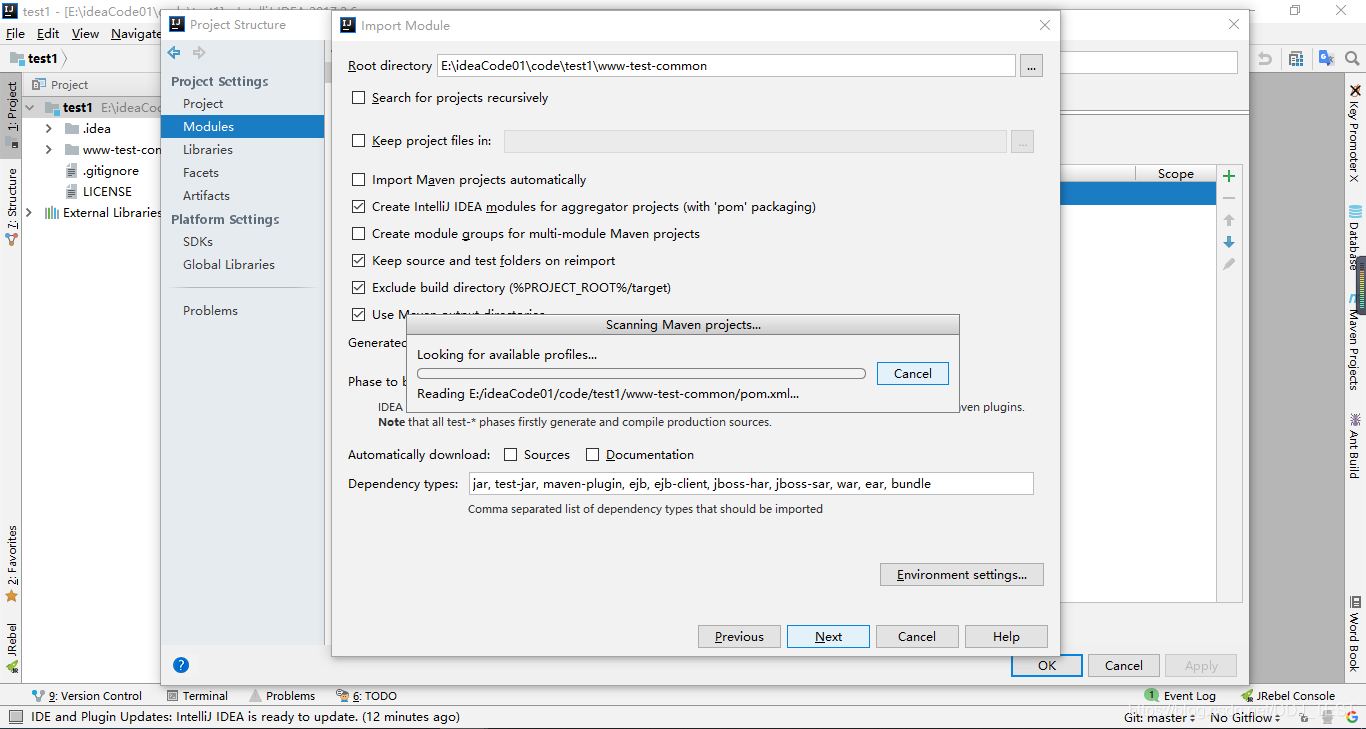Click the green plus add dependency icon
The width and height of the screenshot is (1366, 729).
pos(1229,176)
